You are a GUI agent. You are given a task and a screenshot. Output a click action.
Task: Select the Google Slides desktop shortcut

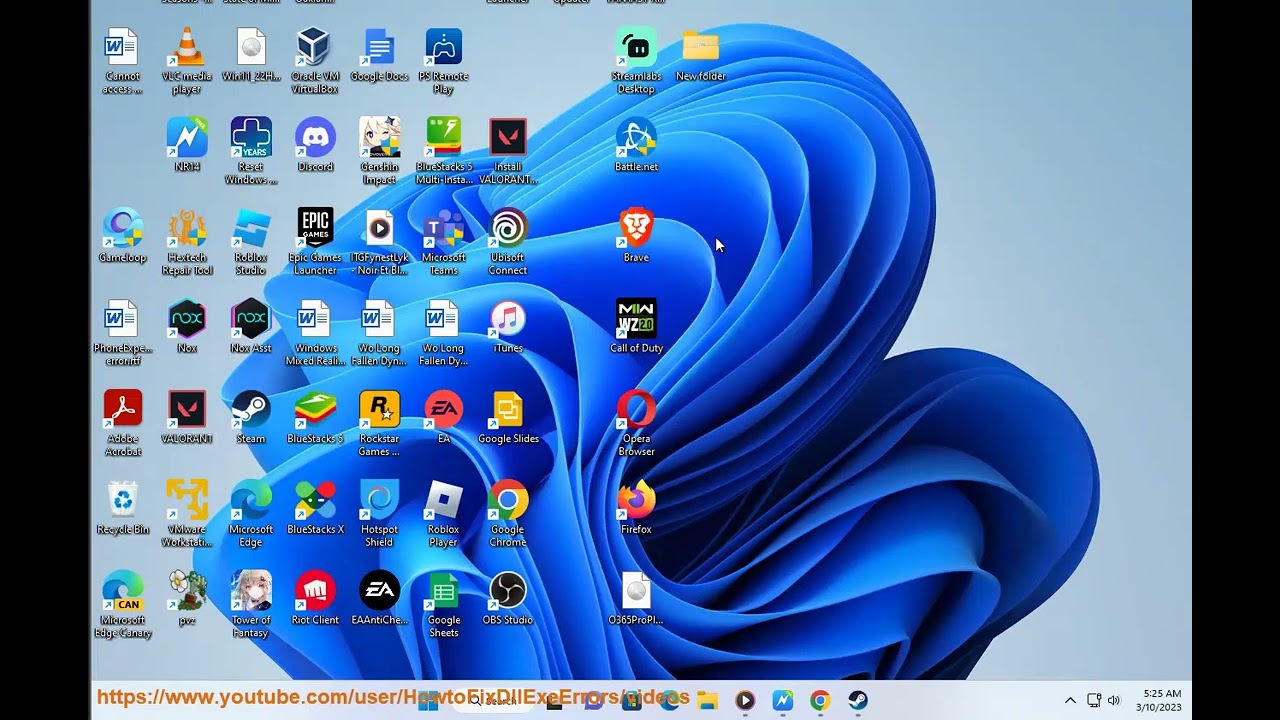[x=507, y=418]
